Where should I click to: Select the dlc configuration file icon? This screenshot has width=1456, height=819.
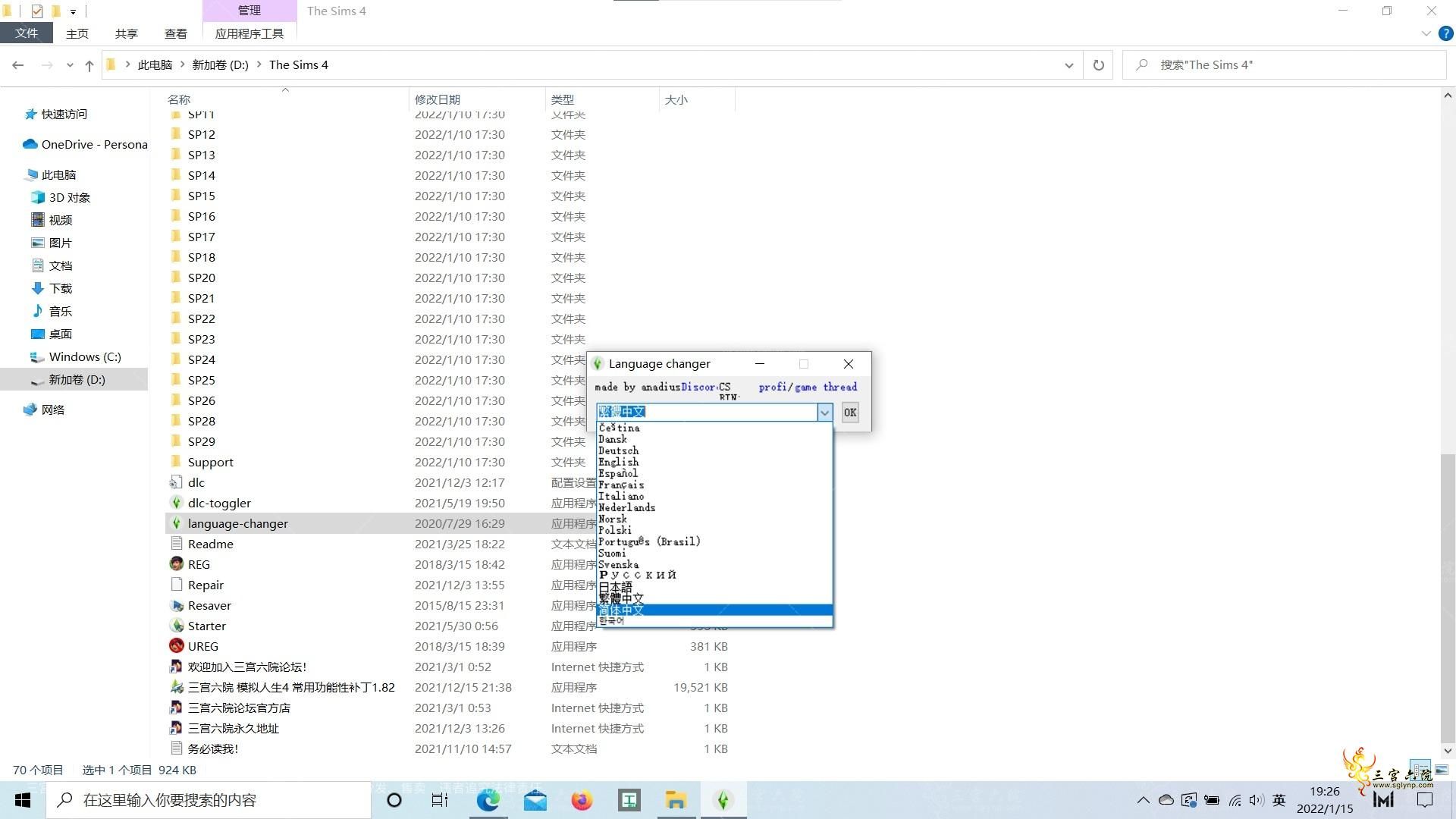click(176, 482)
